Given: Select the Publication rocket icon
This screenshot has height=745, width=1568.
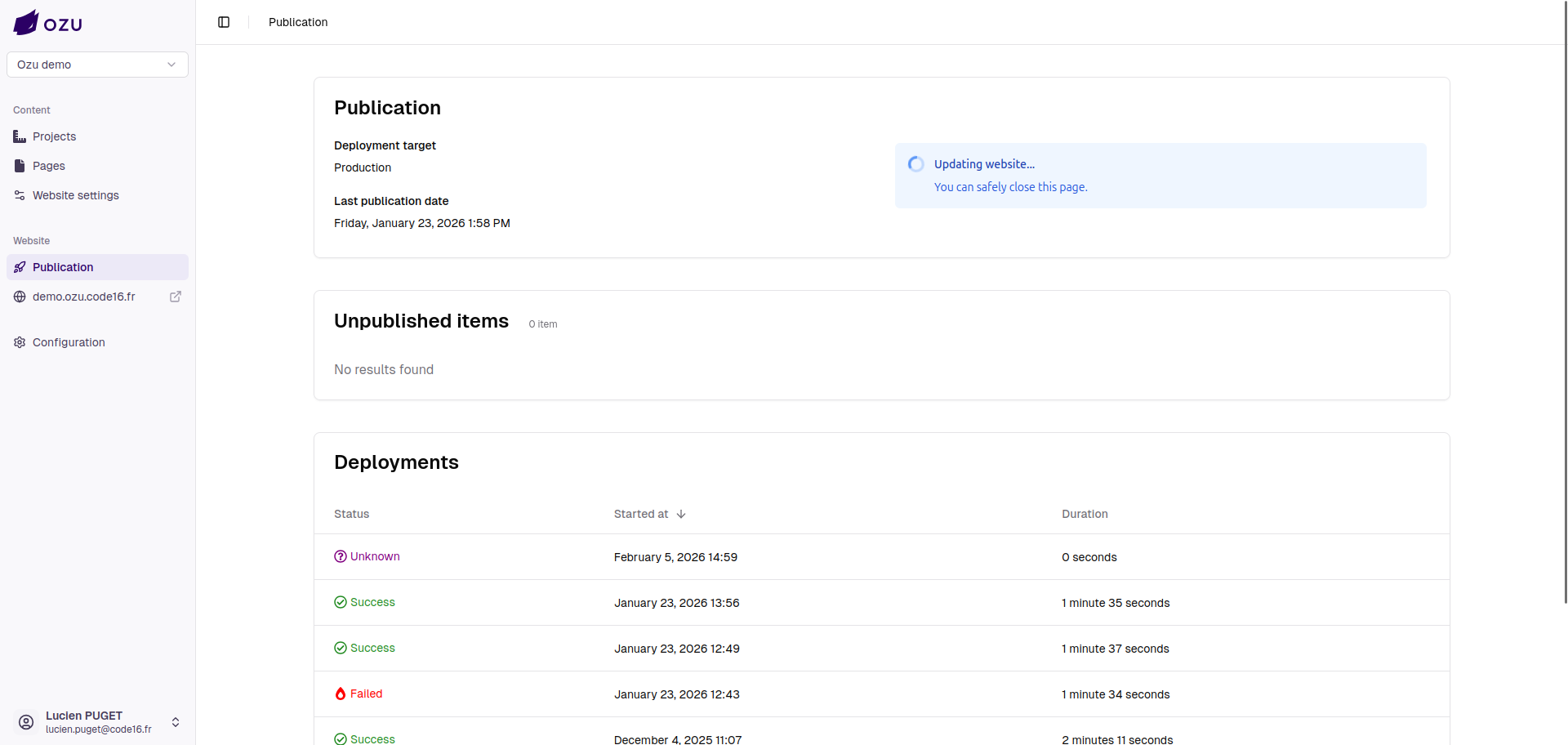Looking at the screenshot, I should (20, 267).
